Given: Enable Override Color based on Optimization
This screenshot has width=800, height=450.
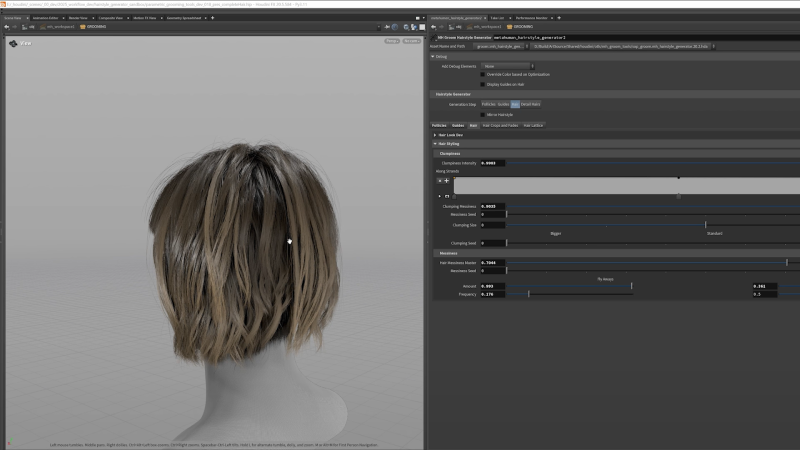Looking at the screenshot, I should (483, 74).
